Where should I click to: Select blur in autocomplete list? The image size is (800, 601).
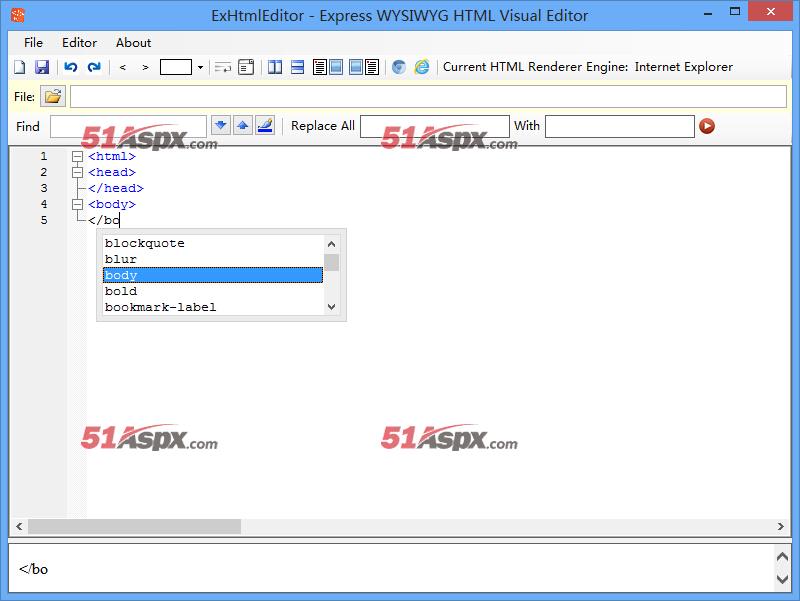point(213,259)
